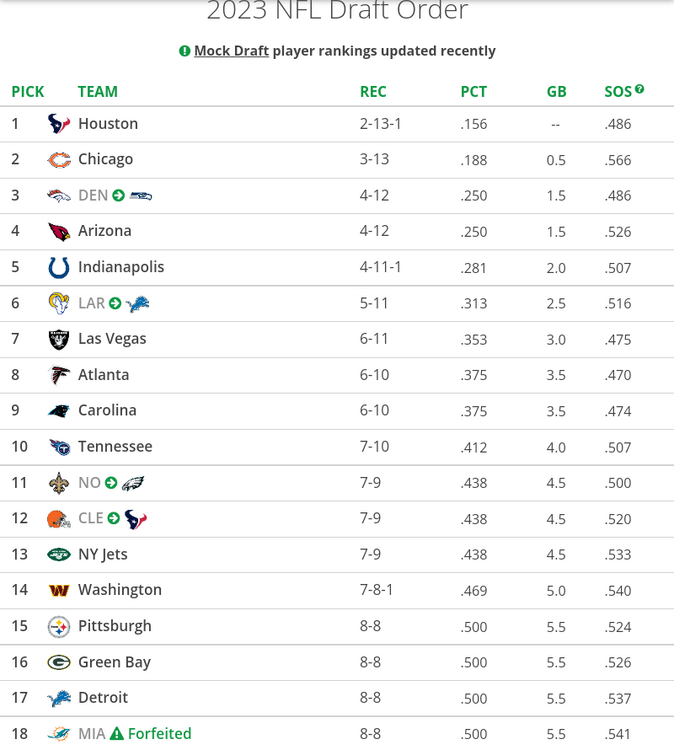Screen dimensions: 674x750
Task: Open the Washington team link
Action: pyautogui.click(x=119, y=590)
